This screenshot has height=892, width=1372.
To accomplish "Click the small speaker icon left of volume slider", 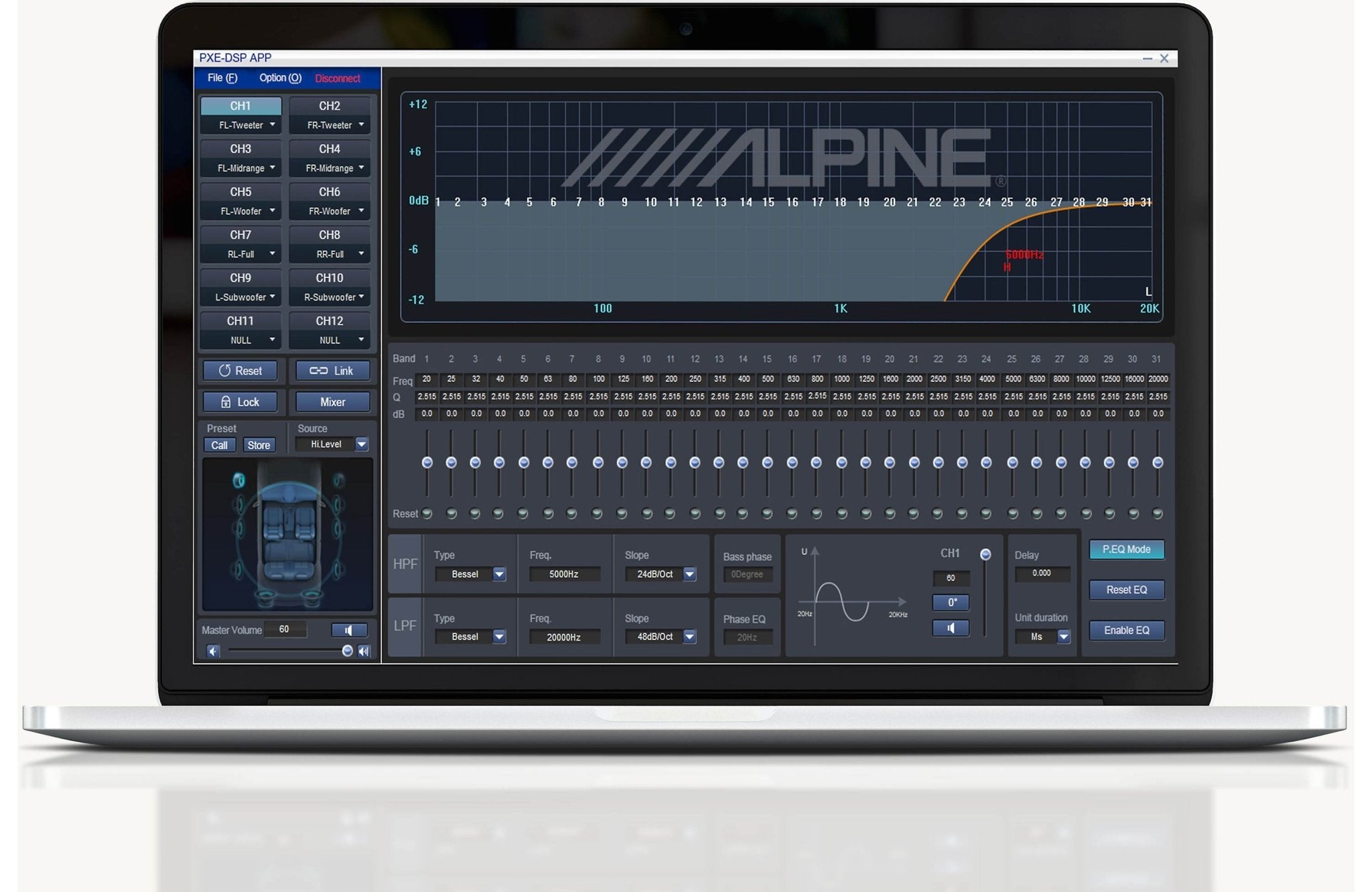I will point(213,651).
